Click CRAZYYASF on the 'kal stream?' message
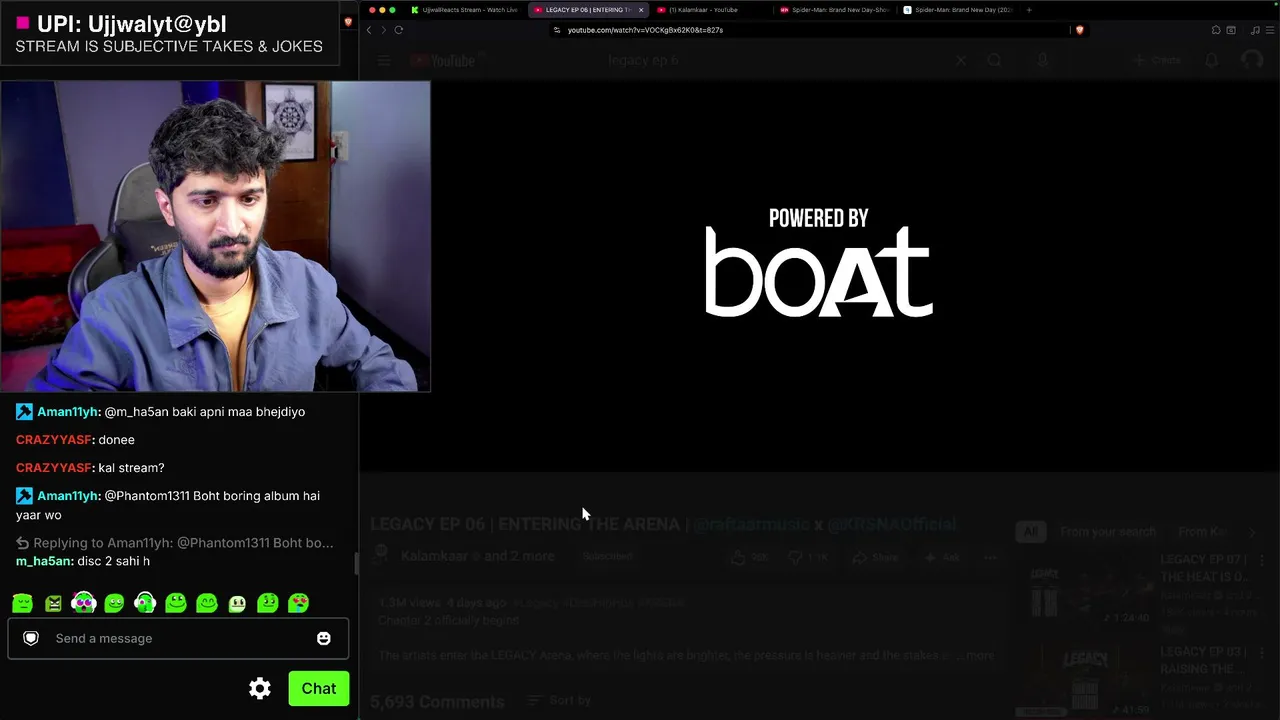Screen dimensions: 1280x720 pyautogui.click(x=54, y=468)
